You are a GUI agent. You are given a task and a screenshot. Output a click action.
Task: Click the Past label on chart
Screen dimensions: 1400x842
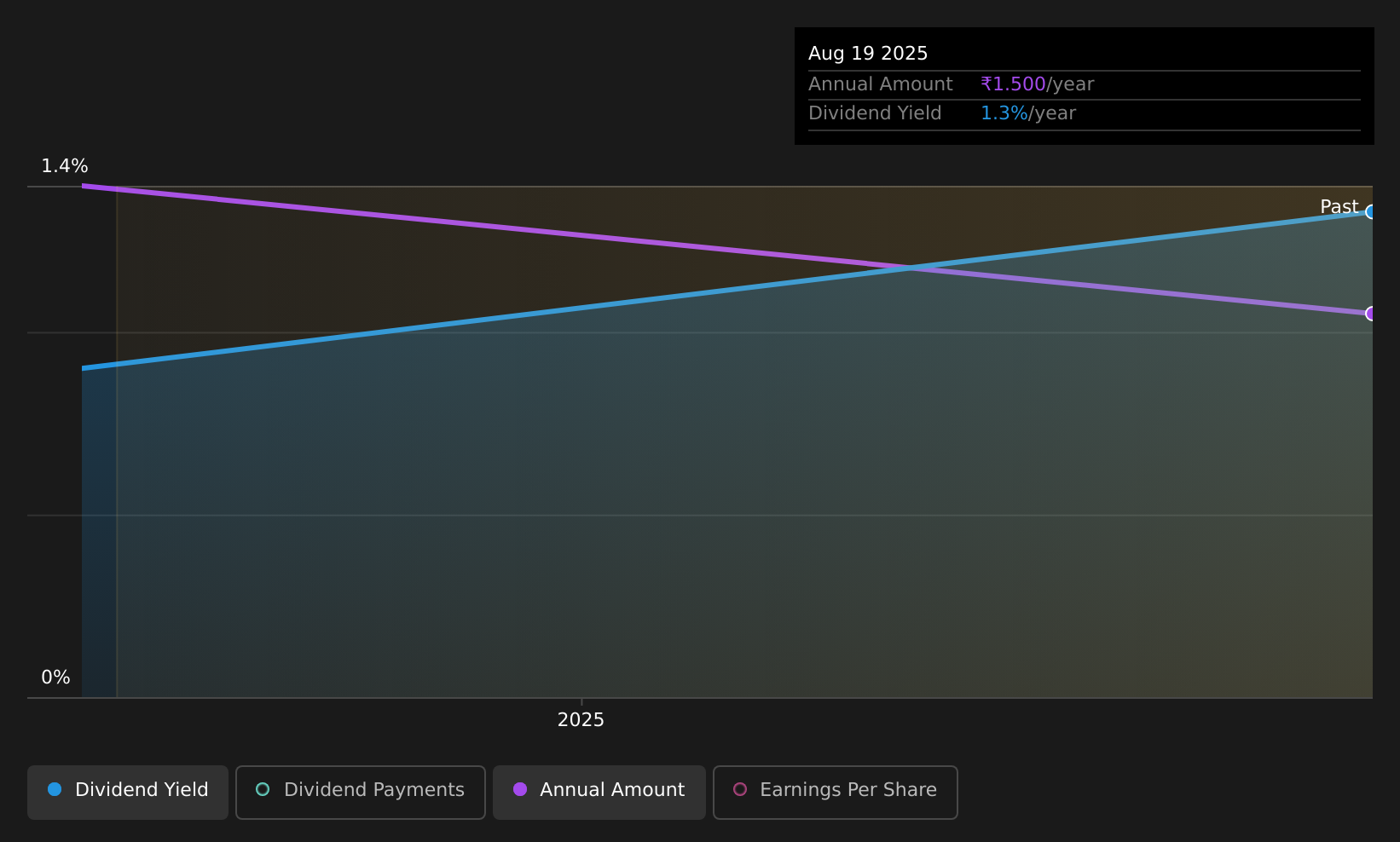coord(1339,207)
